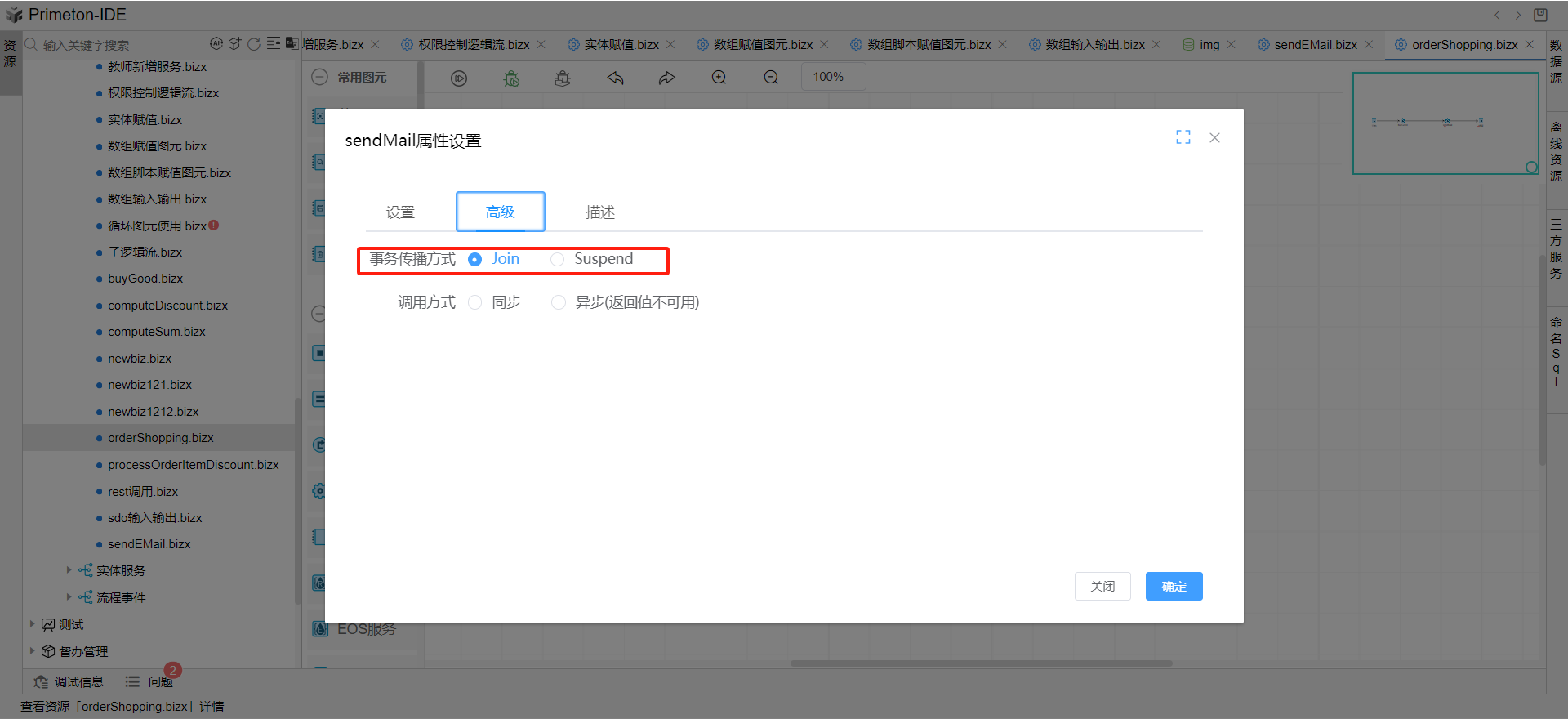Open the 描述 tab in the dialog
Screen dimensions: 1568x719
pos(599,212)
